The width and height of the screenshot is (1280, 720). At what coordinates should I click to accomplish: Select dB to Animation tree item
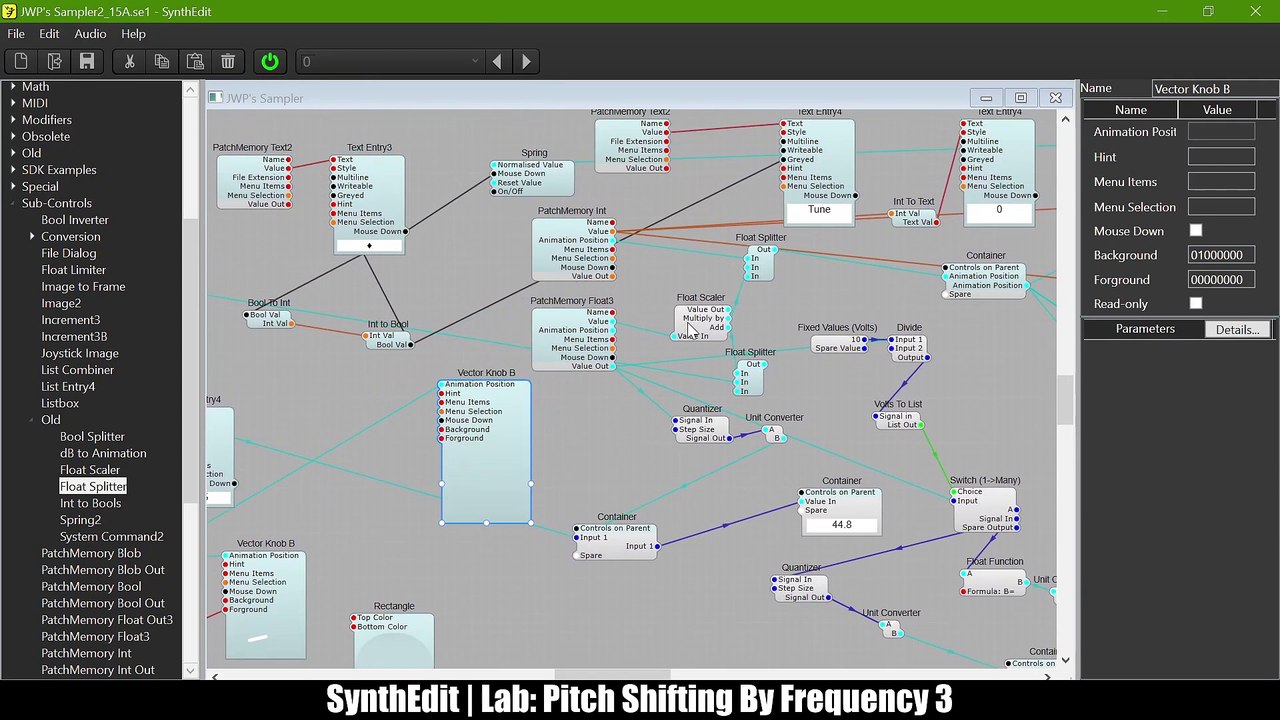coord(103,453)
